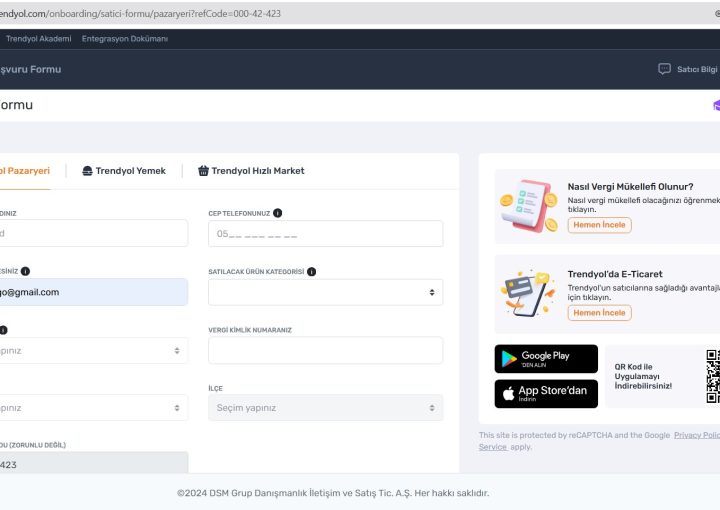Click the 'Trendyol'da E-Ticaret' heading
This screenshot has height=510, width=720.
(615, 274)
